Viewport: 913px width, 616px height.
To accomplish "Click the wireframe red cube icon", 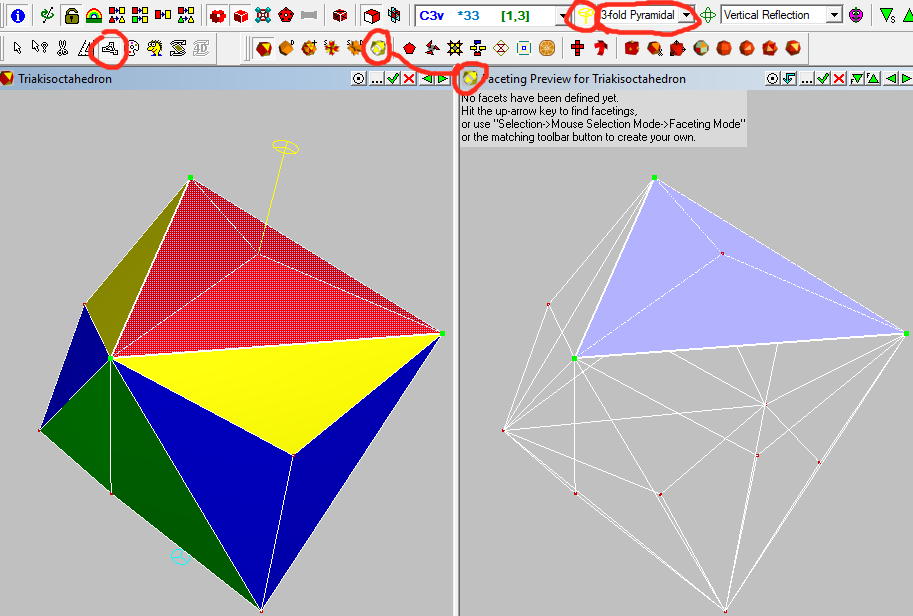I will pos(340,15).
